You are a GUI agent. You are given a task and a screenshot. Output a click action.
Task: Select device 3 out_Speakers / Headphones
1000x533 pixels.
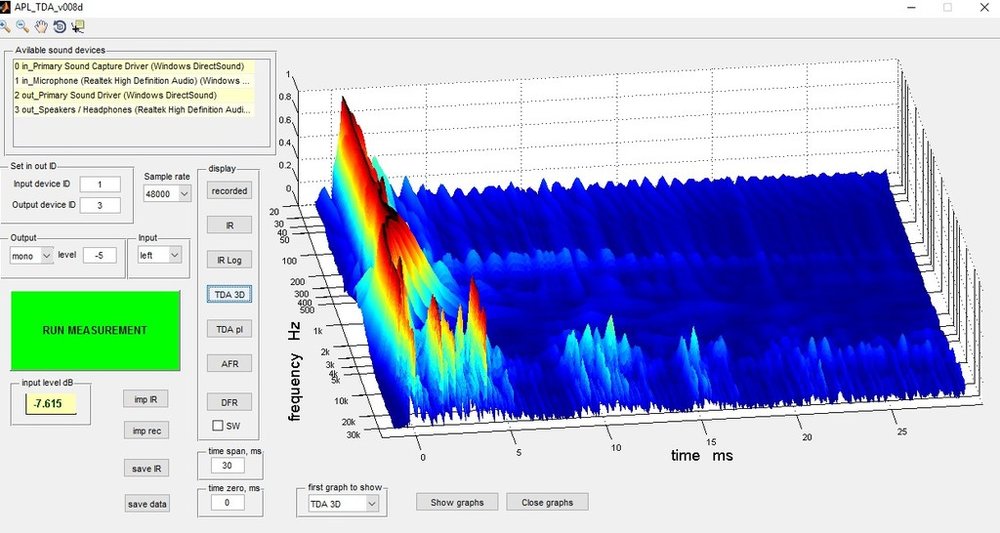click(133, 110)
